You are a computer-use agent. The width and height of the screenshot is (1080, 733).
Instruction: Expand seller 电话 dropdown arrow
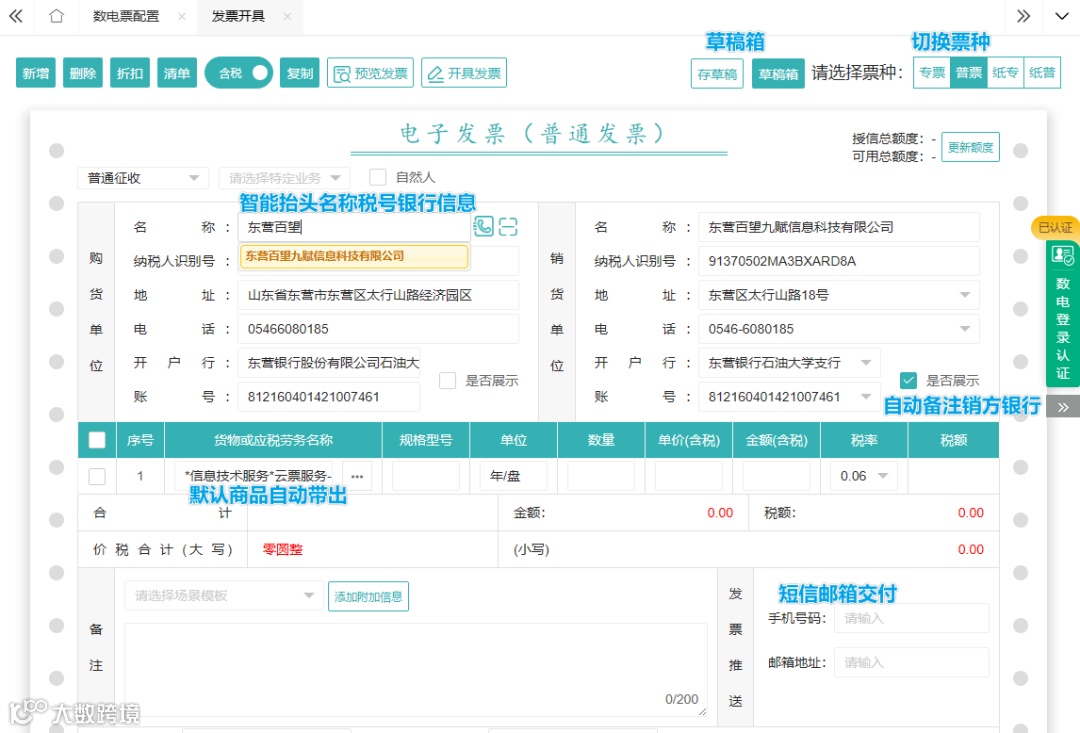click(x=964, y=329)
